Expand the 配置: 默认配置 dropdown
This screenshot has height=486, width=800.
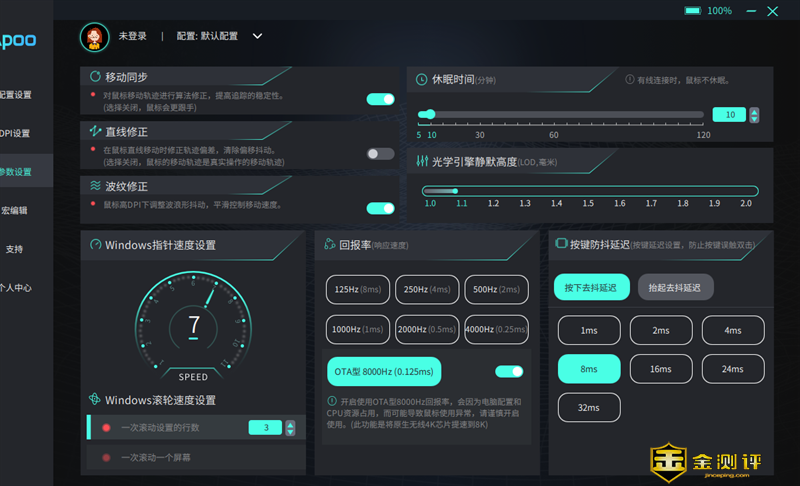pos(257,36)
